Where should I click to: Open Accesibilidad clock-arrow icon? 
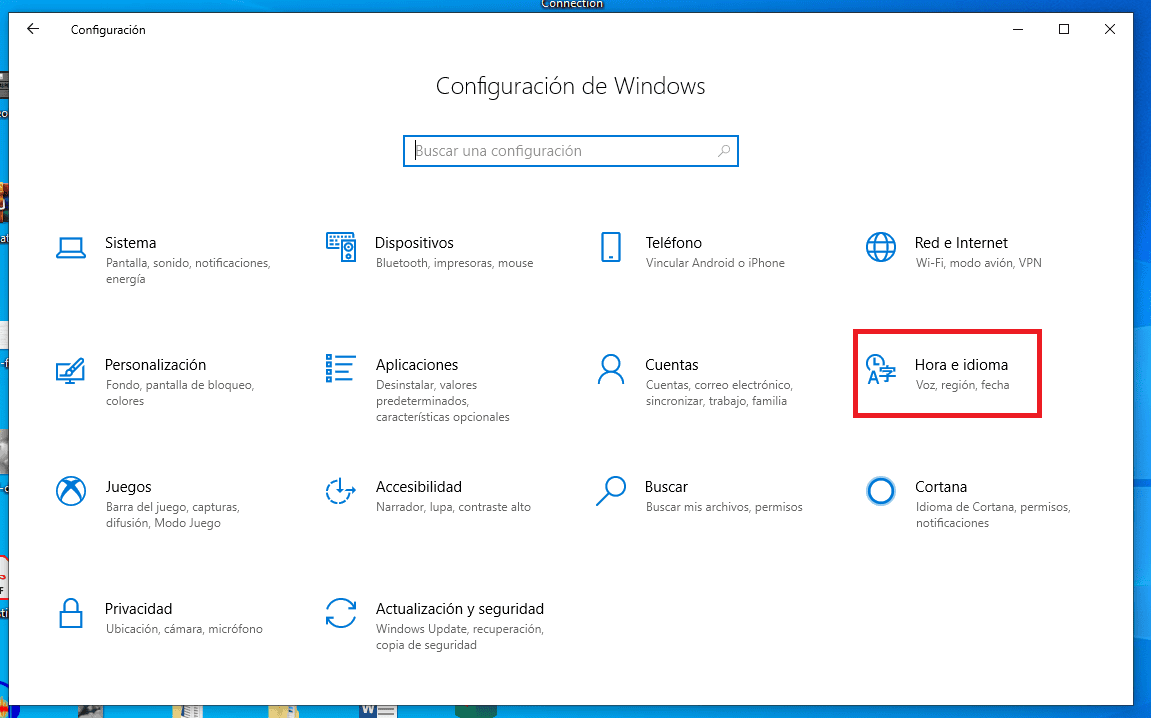coord(341,491)
